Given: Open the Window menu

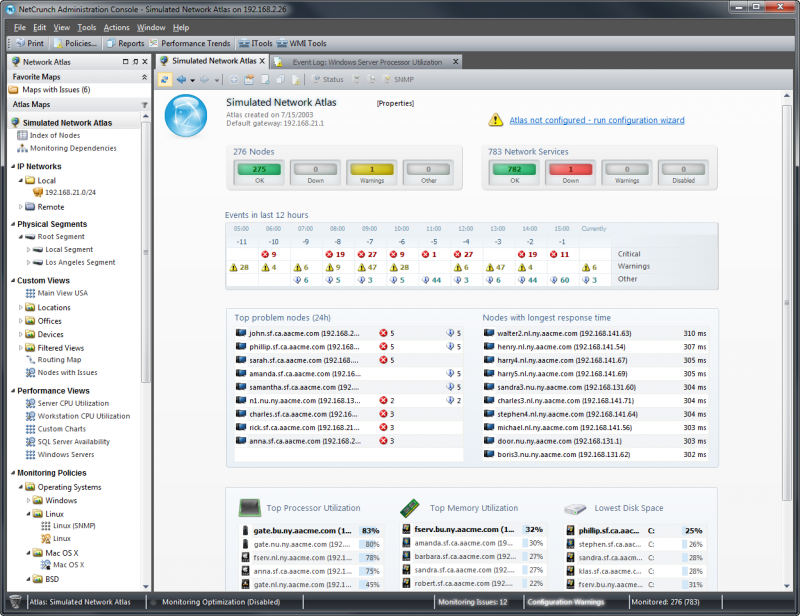Looking at the screenshot, I should (x=151, y=28).
